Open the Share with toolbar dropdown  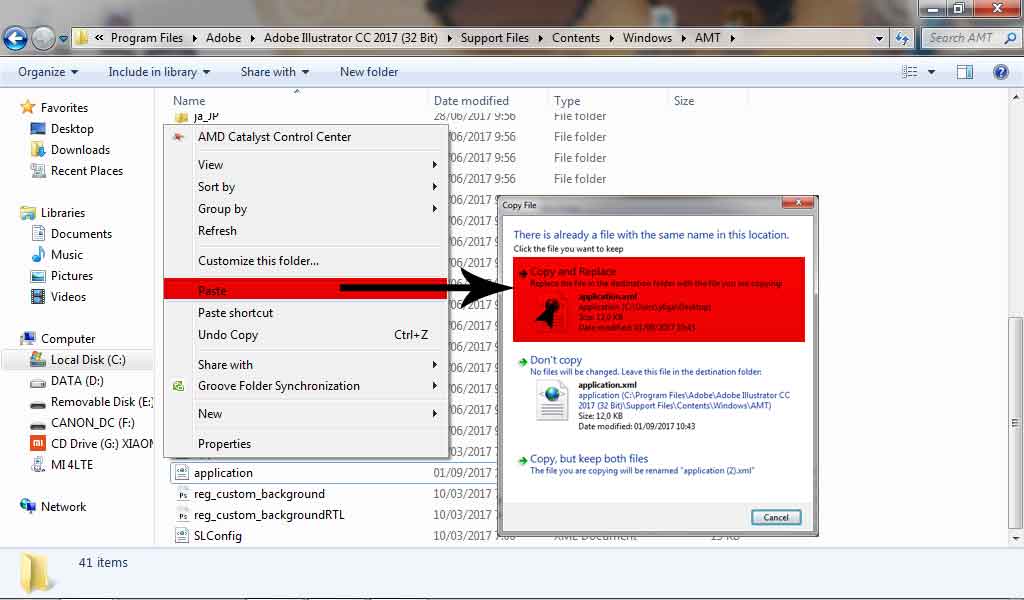(274, 72)
